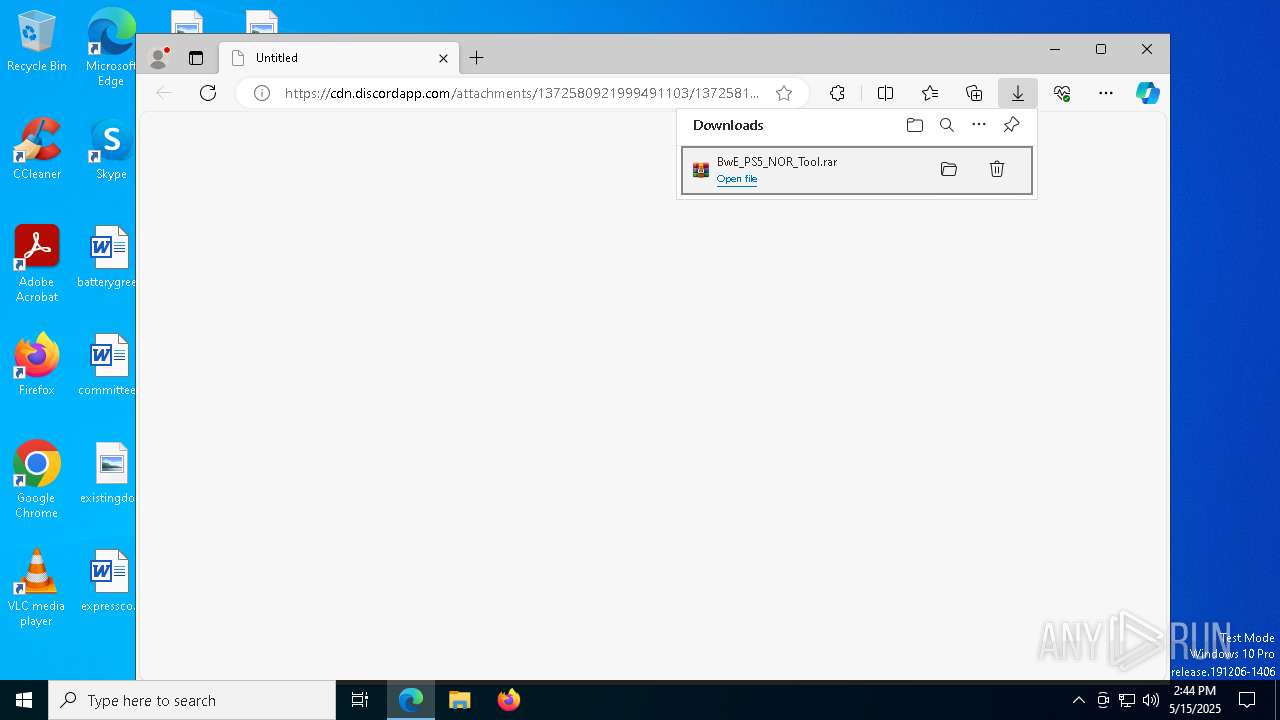
Task: Click Edge icon in taskbar
Action: [411, 700]
